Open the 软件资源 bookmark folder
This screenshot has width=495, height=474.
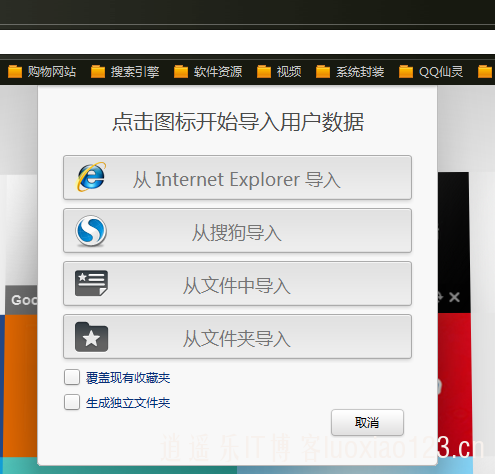(208, 71)
